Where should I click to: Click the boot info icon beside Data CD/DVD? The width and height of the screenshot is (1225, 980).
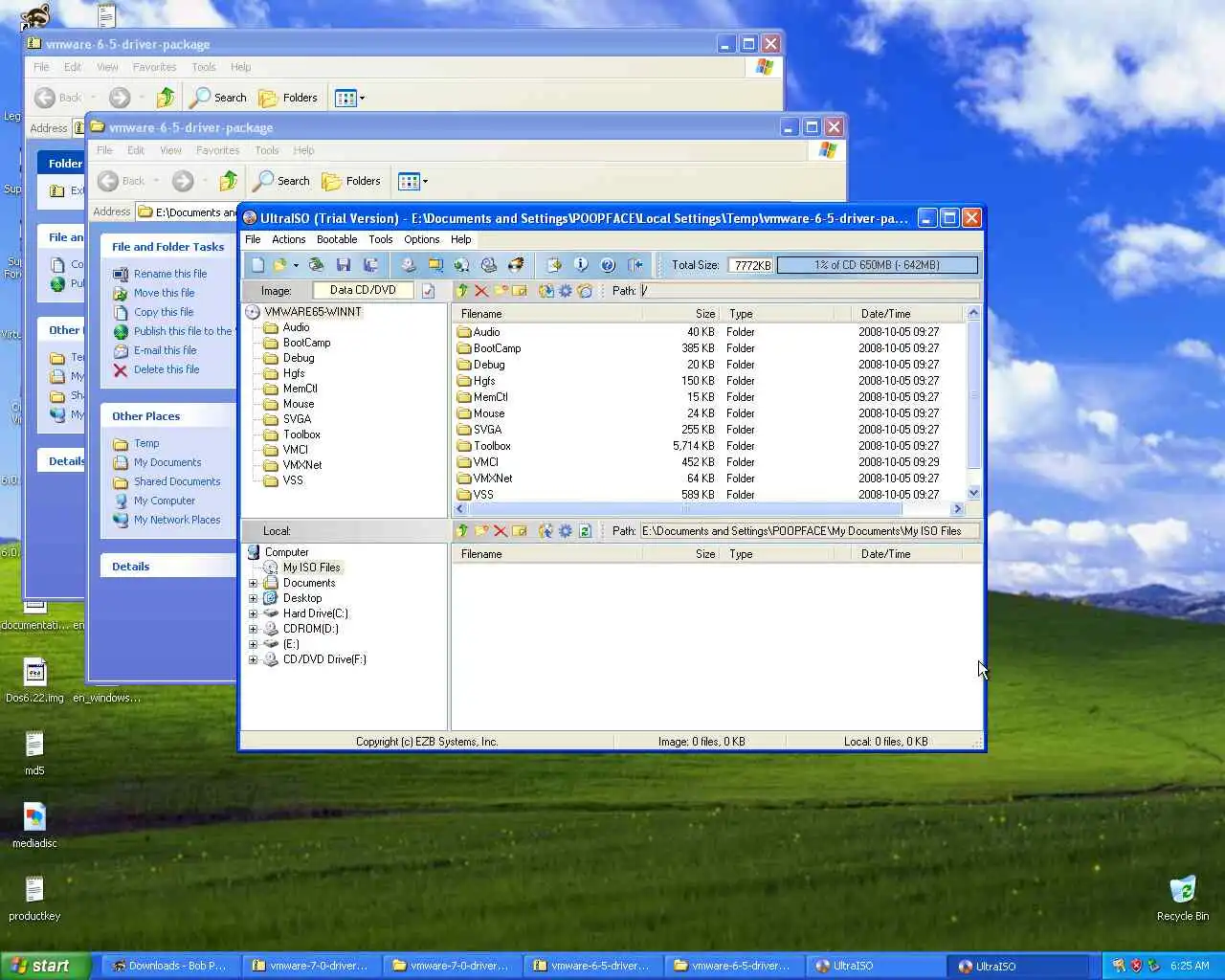coord(428,291)
